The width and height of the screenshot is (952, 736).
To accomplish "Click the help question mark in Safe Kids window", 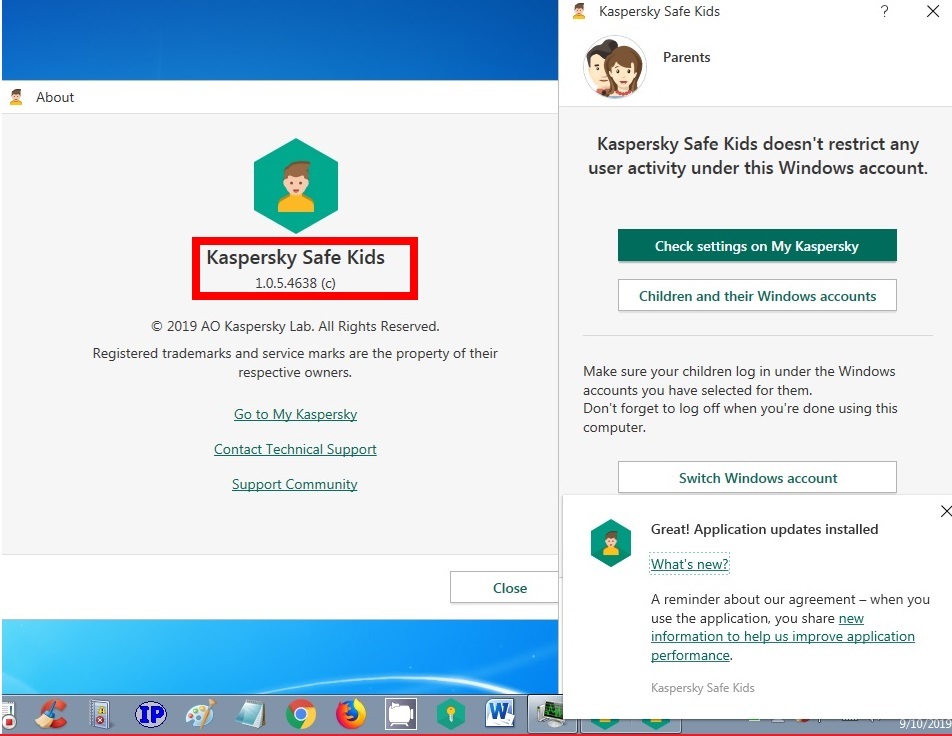I will tap(885, 12).
